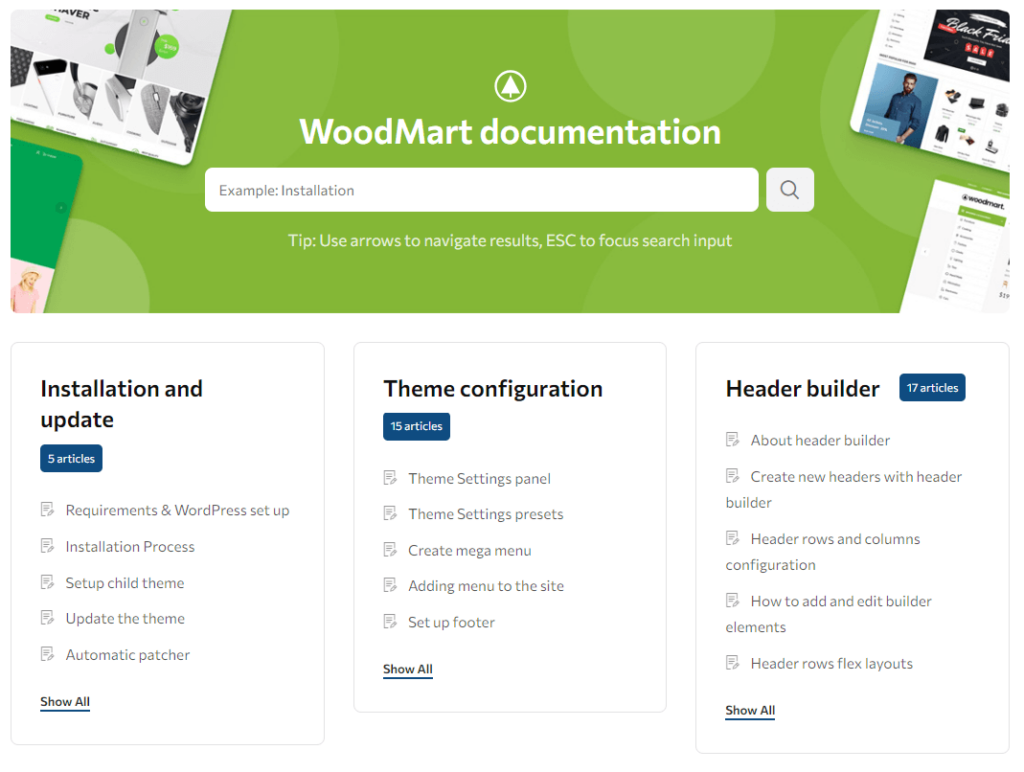The image size is (1024, 772).
Task: Show All under Header builder
Action: point(750,710)
